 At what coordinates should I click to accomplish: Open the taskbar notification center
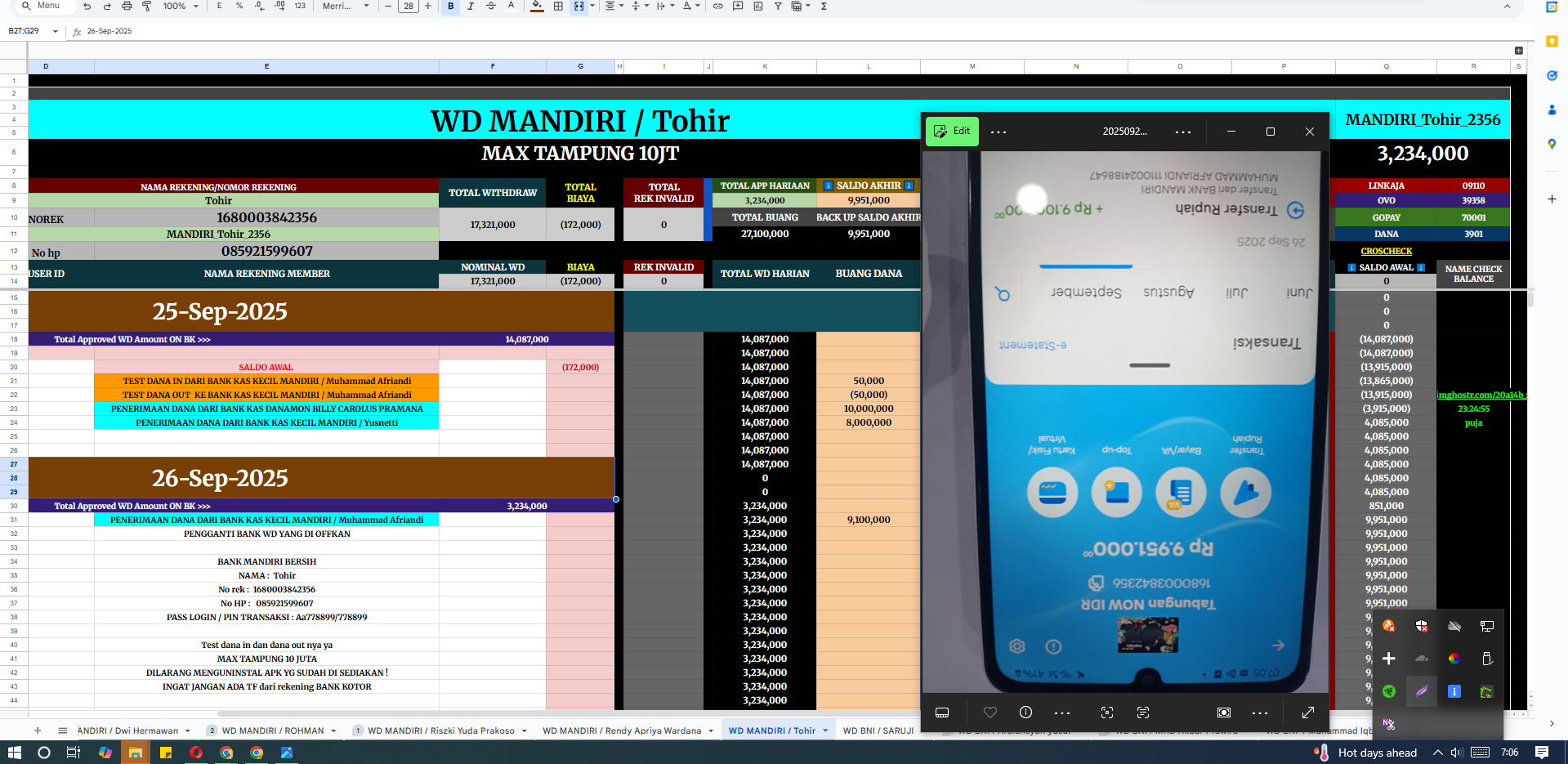(1542, 753)
